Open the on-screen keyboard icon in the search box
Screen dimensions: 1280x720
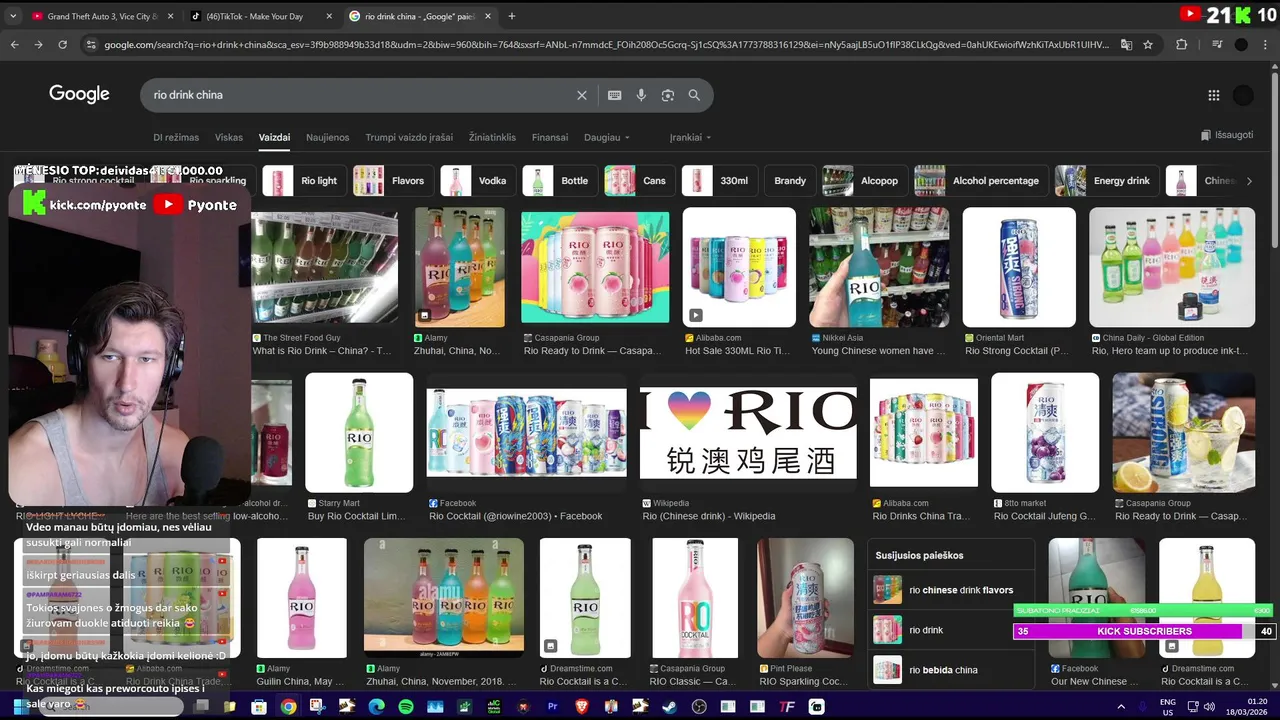point(615,95)
